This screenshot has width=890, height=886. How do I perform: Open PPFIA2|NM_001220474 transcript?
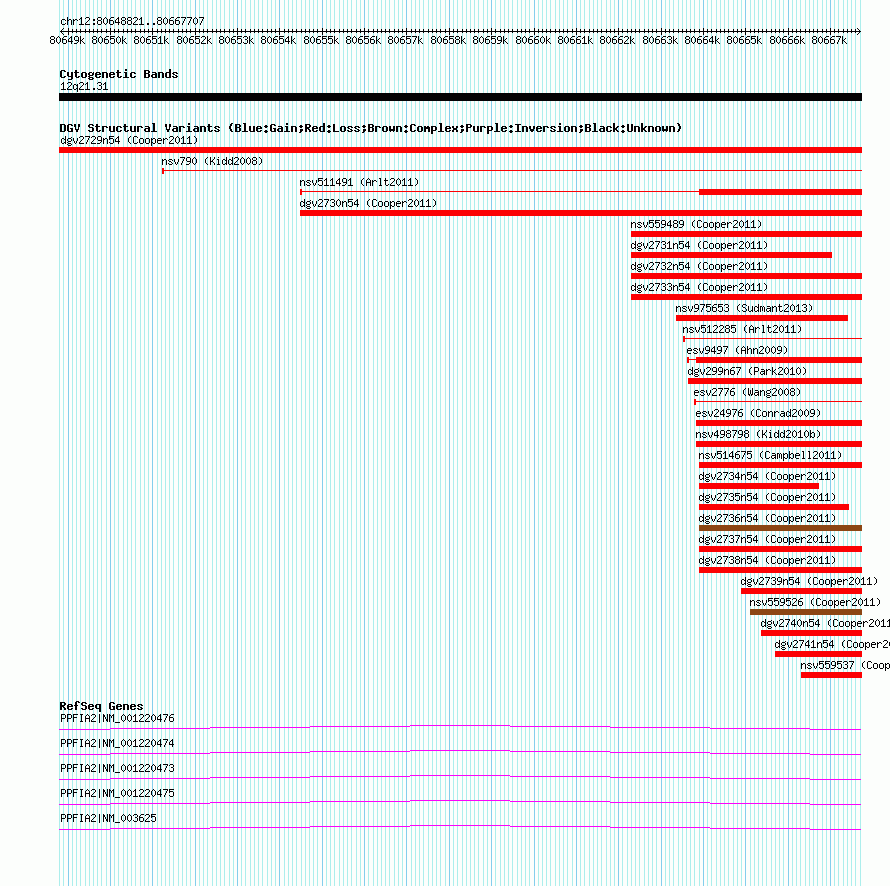point(117,744)
